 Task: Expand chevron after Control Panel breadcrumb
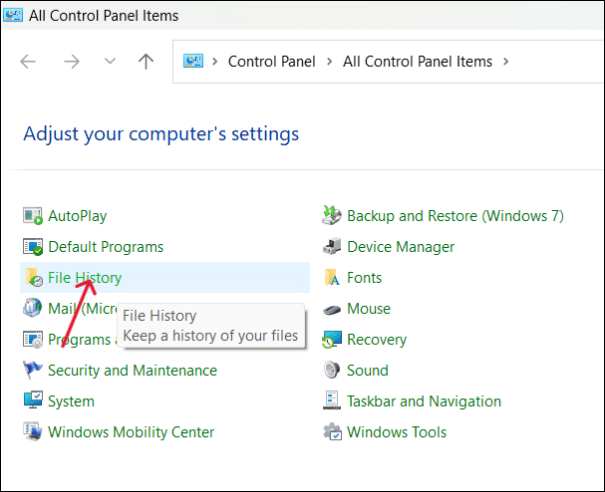pos(329,62)
